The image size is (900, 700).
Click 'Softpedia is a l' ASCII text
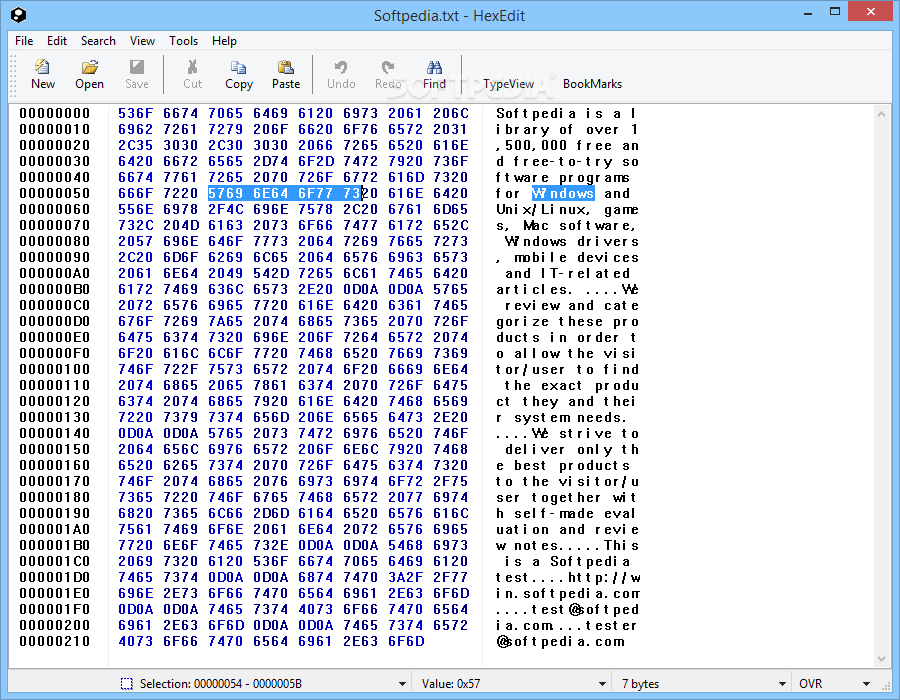(x=567, y=114)
